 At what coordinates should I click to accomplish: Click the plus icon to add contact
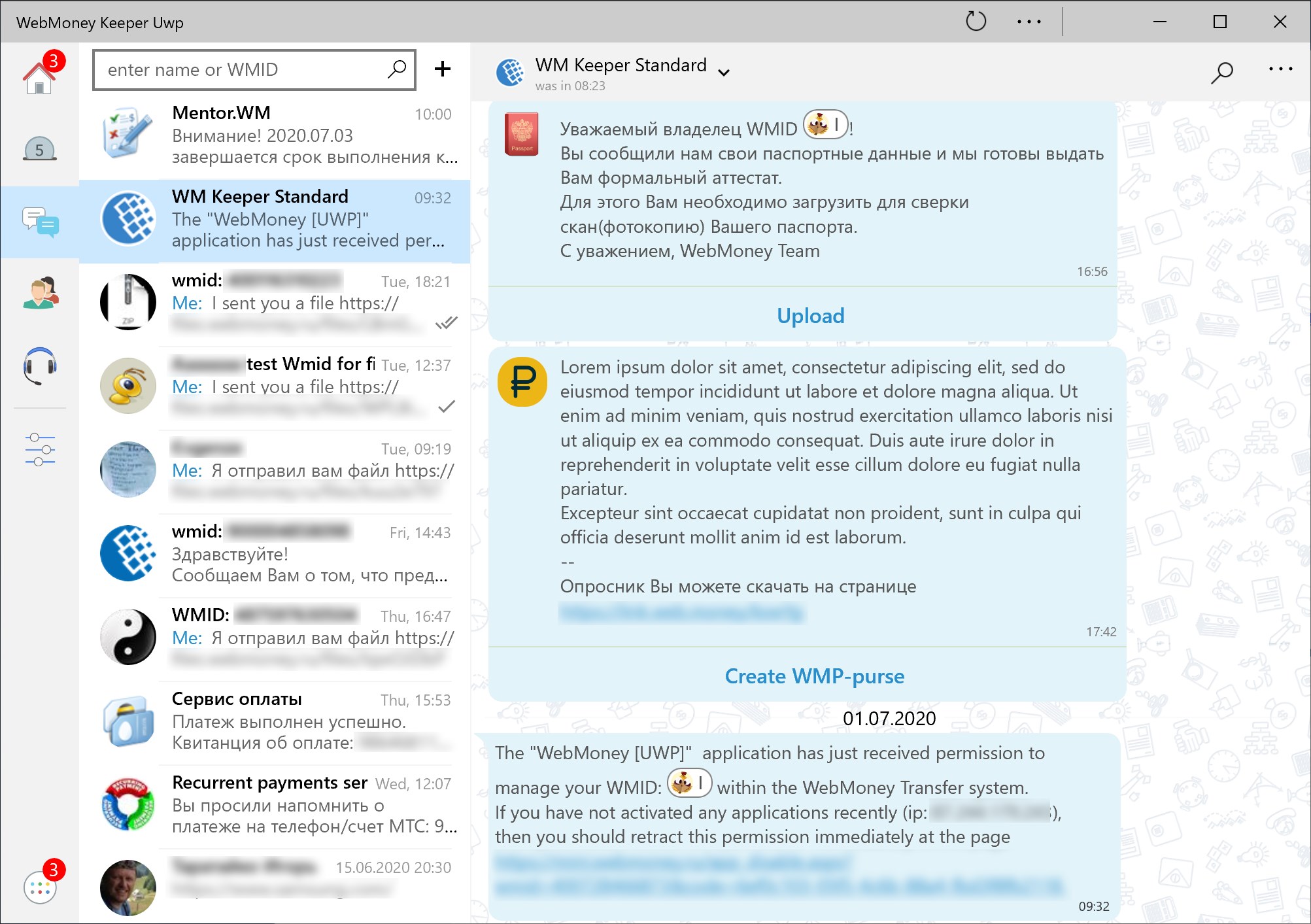coord(443,69)
